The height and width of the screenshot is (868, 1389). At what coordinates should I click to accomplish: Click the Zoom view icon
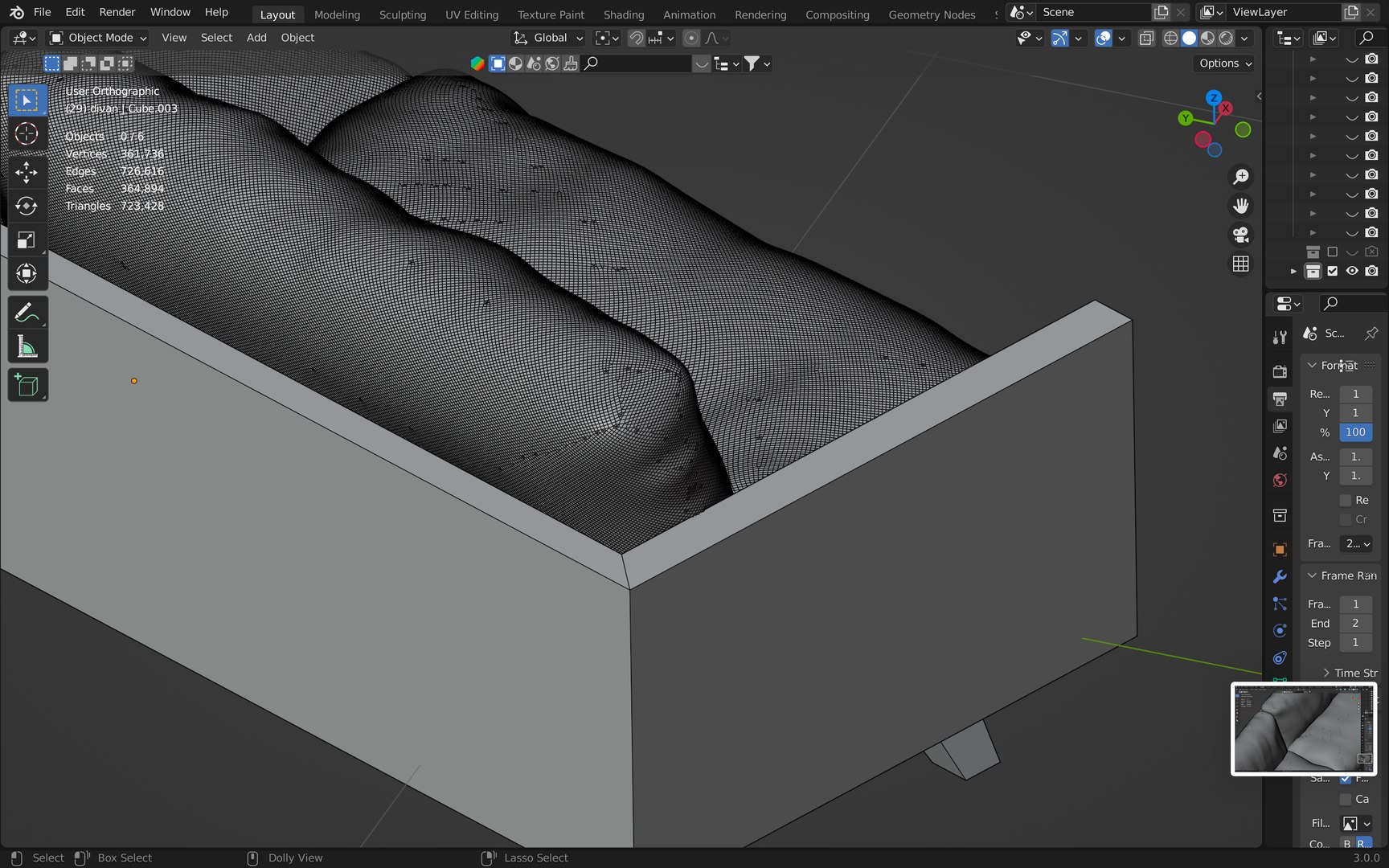coord(1241,177)
